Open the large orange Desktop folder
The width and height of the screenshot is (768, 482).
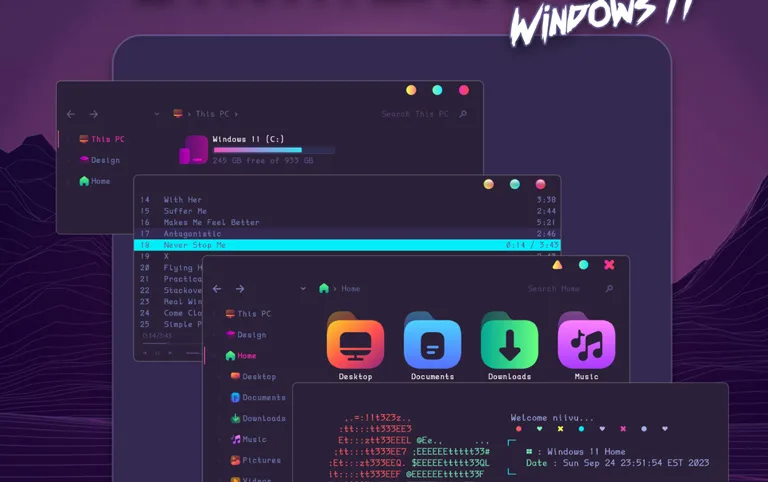[356, 346]
